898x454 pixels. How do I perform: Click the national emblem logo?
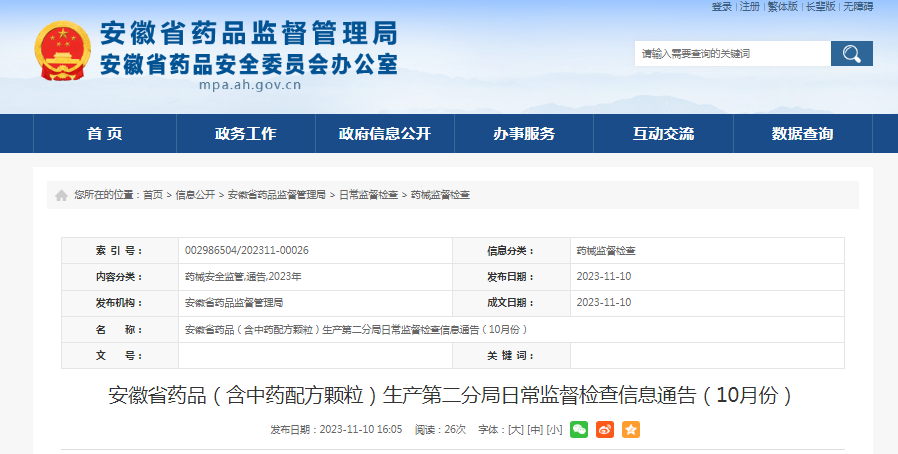pos(62,50)
